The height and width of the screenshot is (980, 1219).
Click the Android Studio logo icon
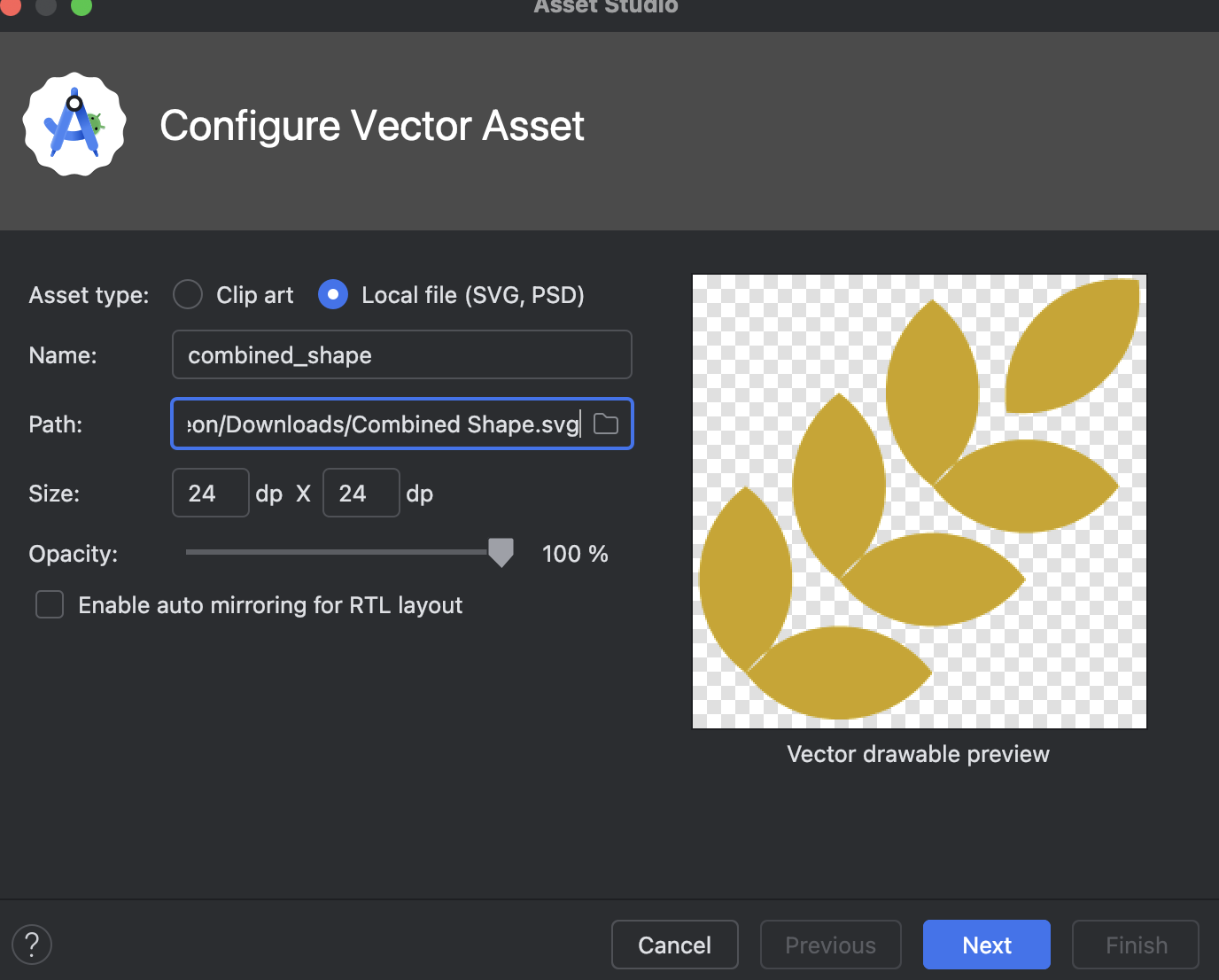click(74, 125)
